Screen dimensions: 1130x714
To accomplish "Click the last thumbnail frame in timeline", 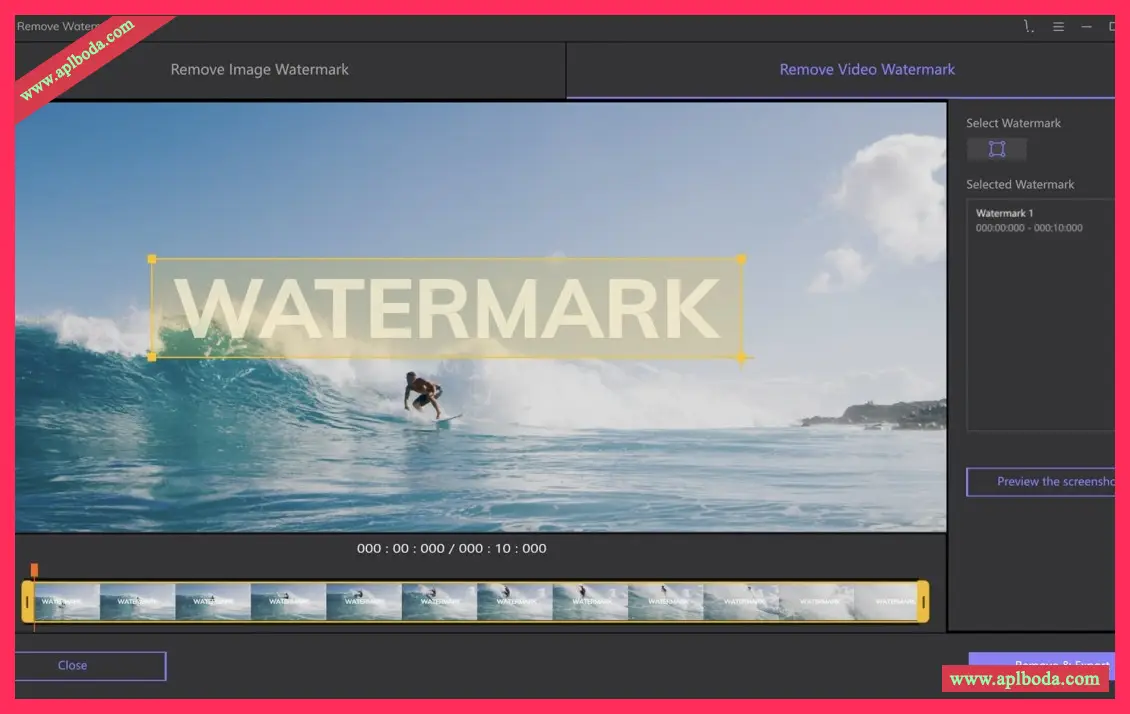I will (x=885, y=602).
